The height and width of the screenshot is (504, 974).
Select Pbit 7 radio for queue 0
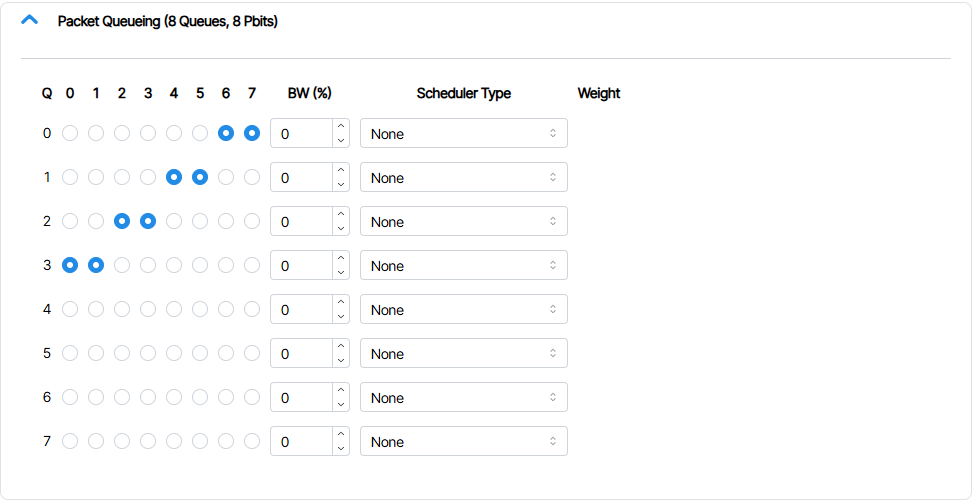point(252,133)
